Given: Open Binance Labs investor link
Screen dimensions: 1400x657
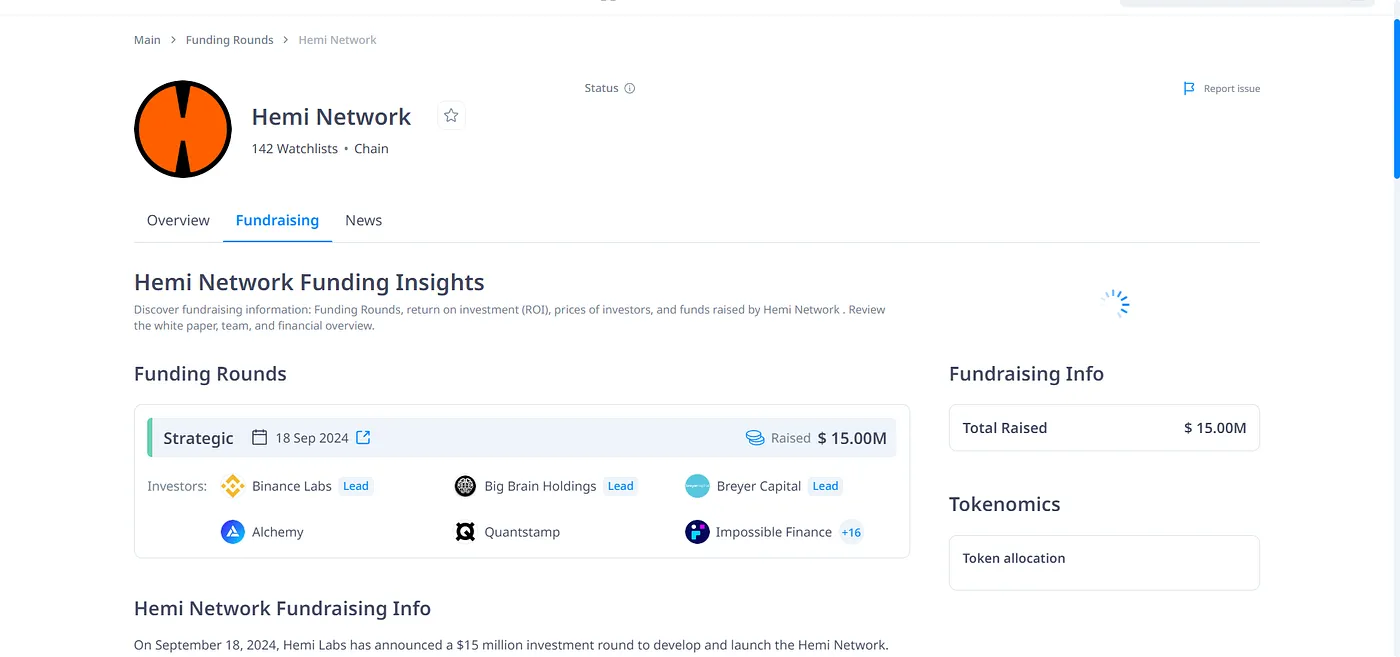Looking at the screenshot, I should 292,486.
